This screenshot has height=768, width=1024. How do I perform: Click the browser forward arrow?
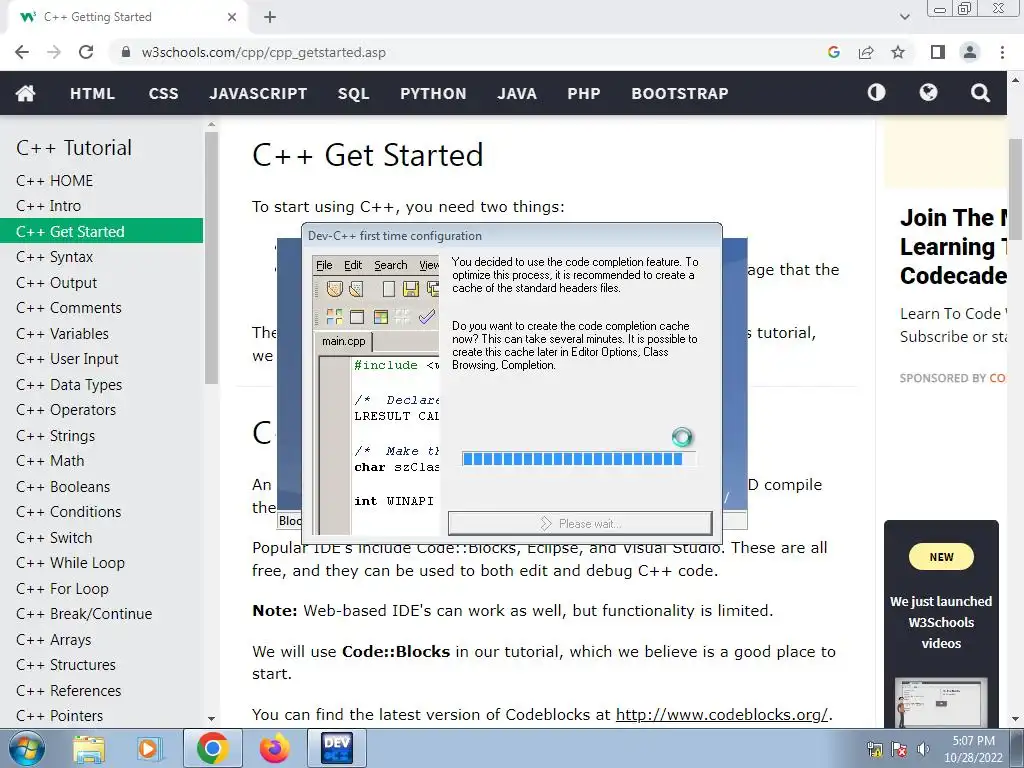click(x=54, y=52)
